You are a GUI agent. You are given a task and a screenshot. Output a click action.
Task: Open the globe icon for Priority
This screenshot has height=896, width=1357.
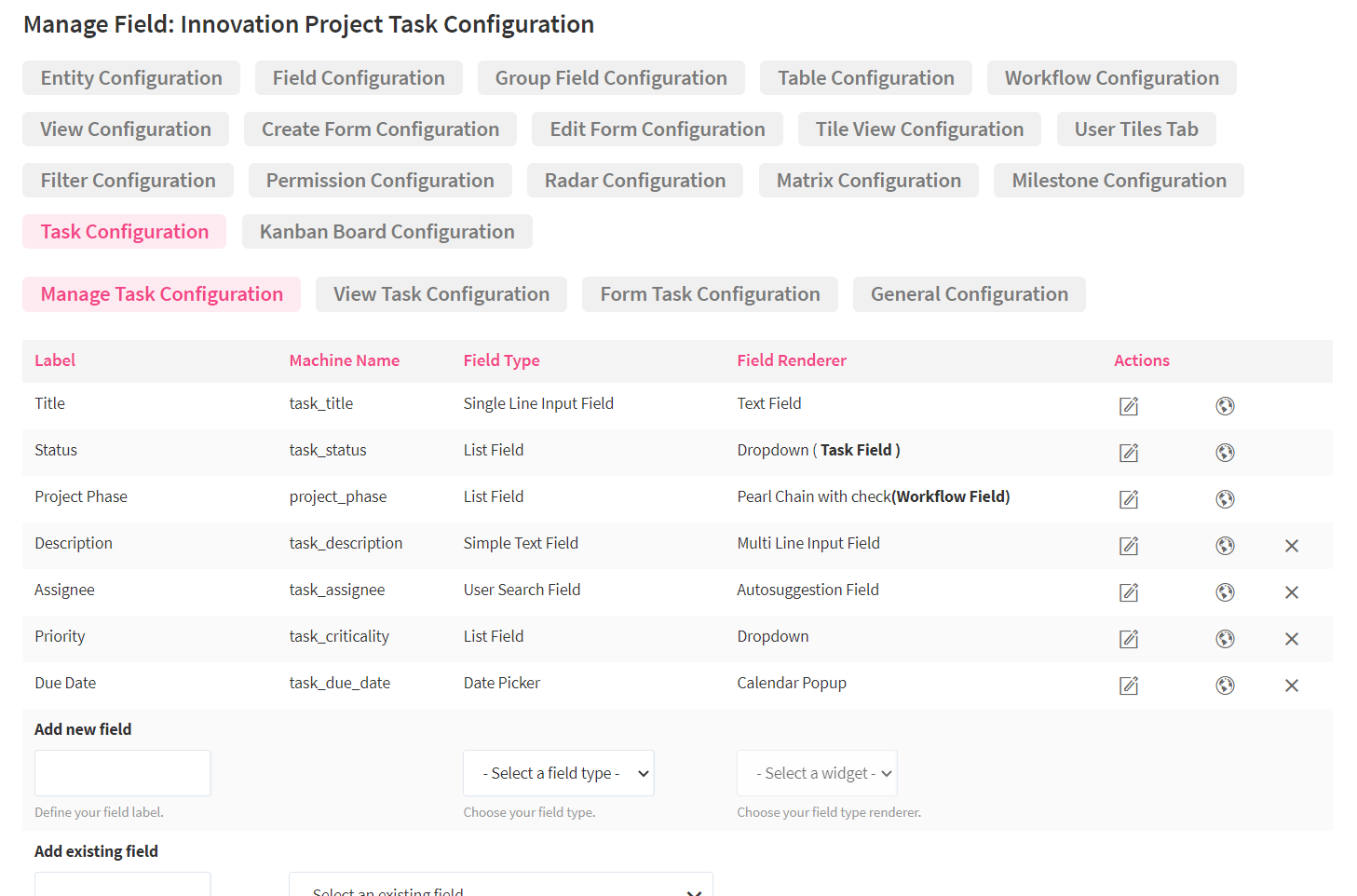pos(1225,639)
